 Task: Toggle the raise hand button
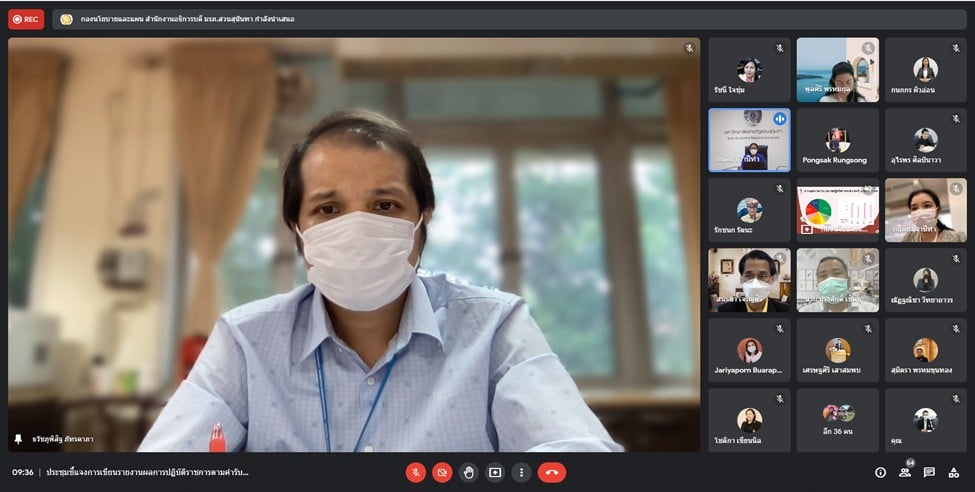pos(468,472)
